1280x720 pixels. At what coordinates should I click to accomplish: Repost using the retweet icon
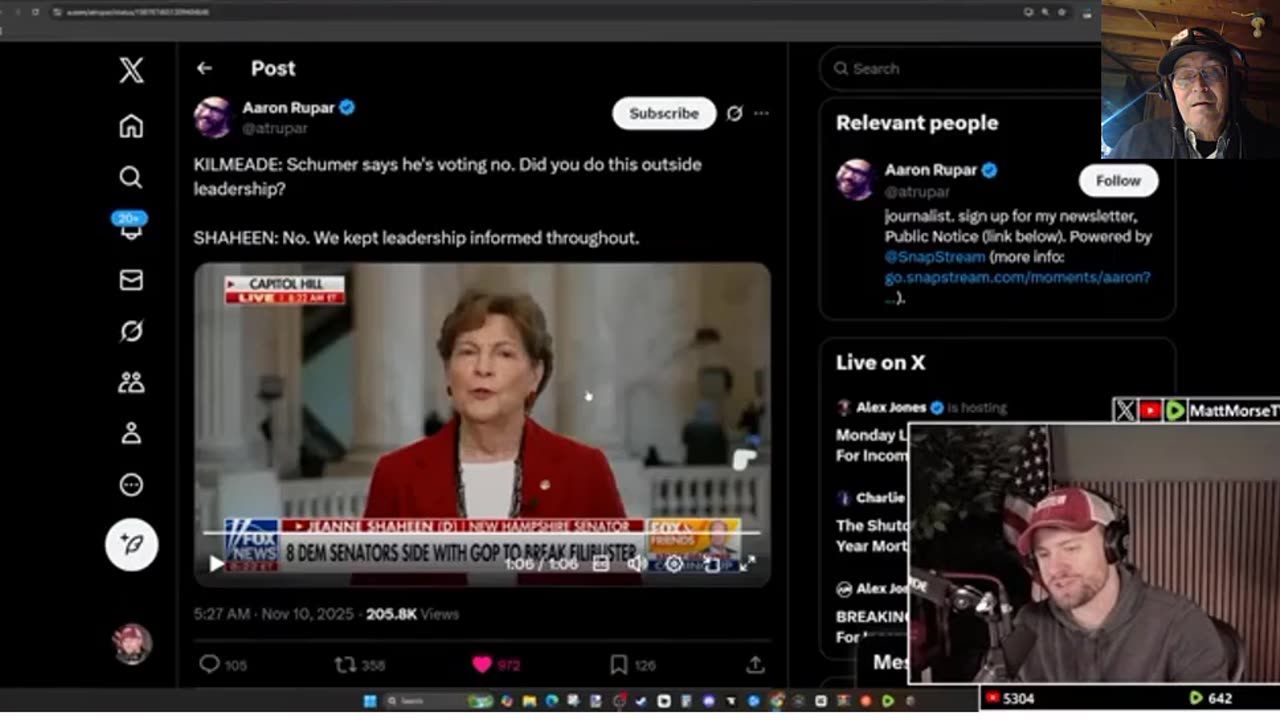(344, 664)
